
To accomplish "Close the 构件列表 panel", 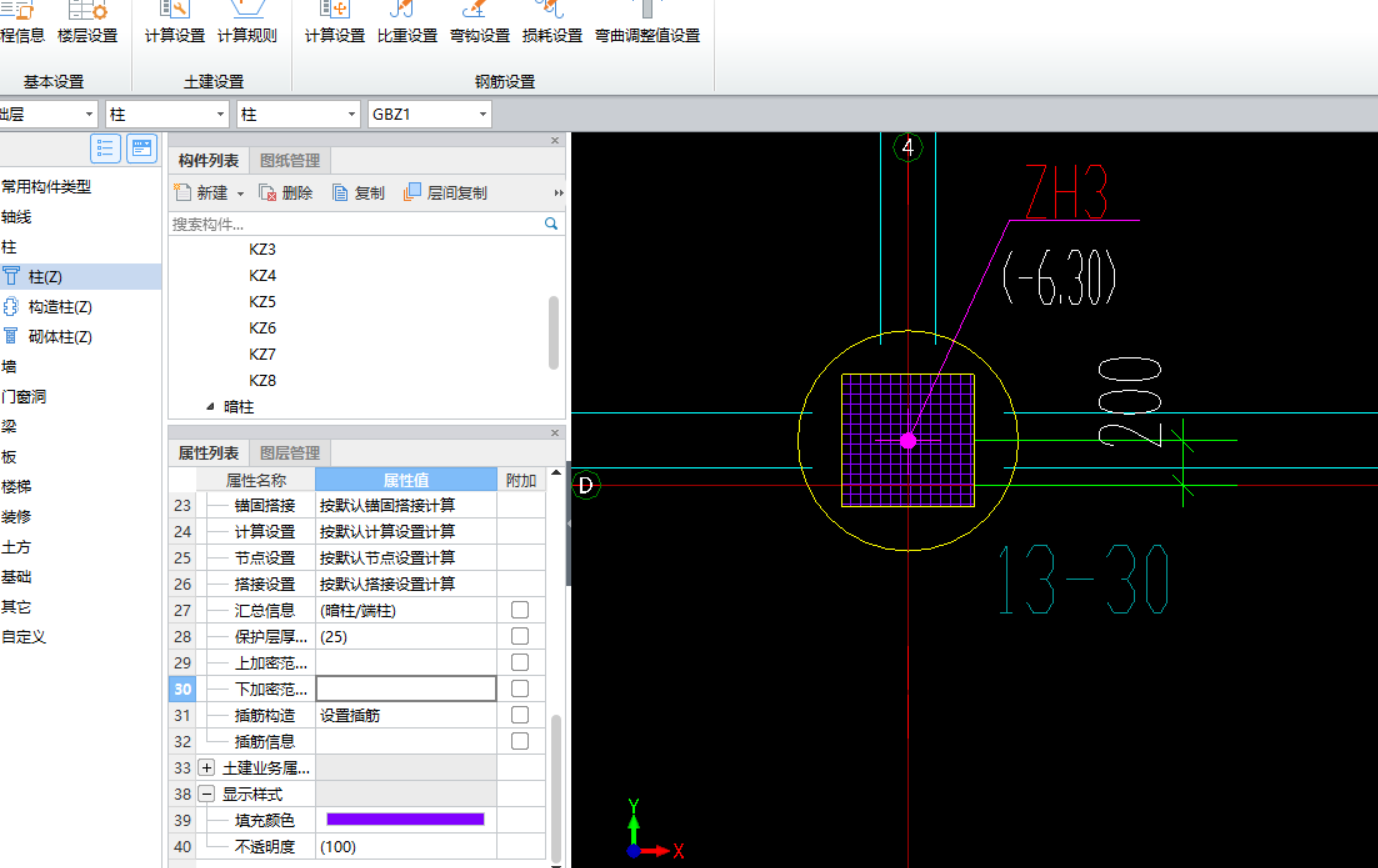I will pyautogui.click(x=555, y=140).
